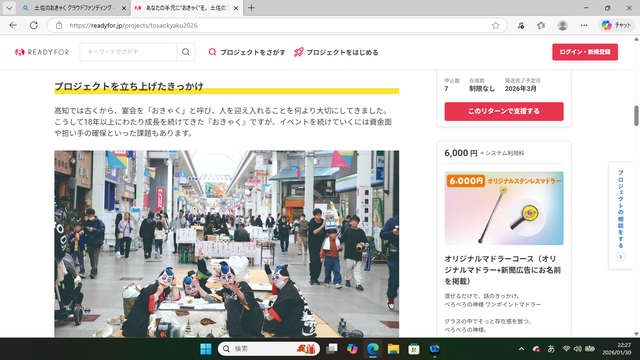Screen dimensions: 640x360
Task: Close the 土佐のおきゃく search tab
Action: tap(124, 8)
